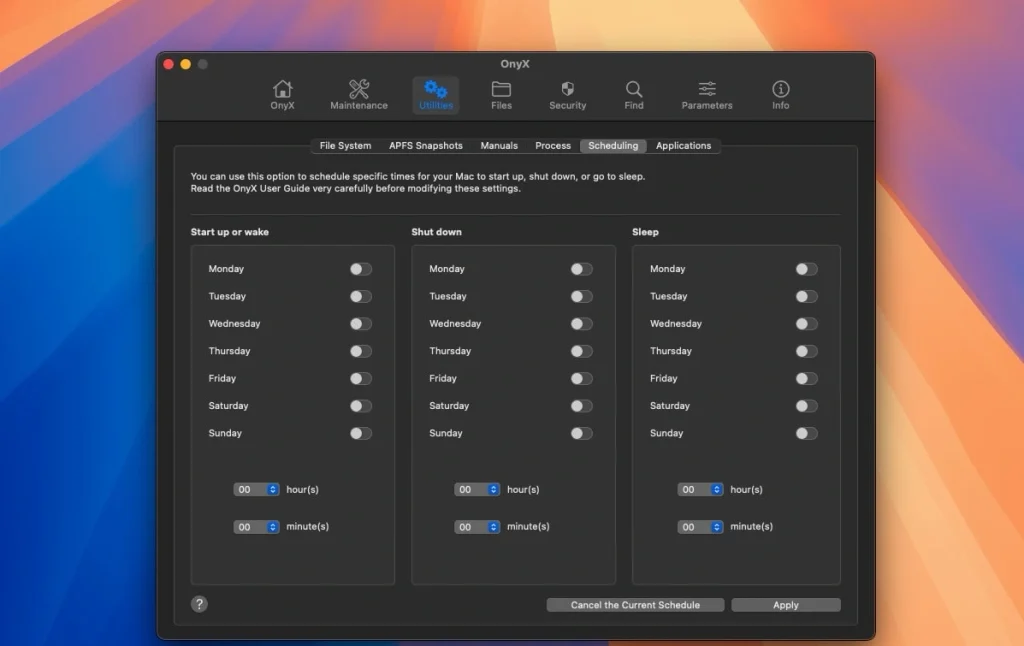Click the "Shut down" section heading
The image size is (1024, 646).
click(436, 232)
